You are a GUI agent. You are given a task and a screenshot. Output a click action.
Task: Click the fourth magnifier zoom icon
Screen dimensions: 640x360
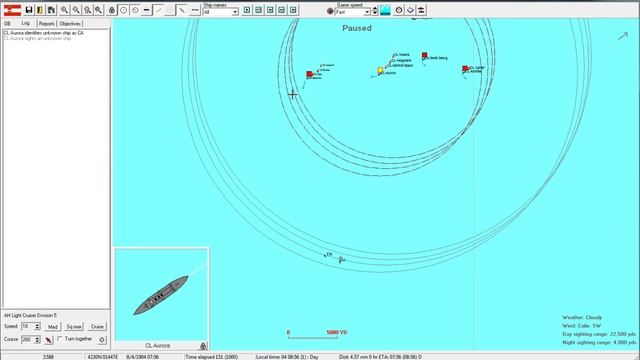(99, 10)
